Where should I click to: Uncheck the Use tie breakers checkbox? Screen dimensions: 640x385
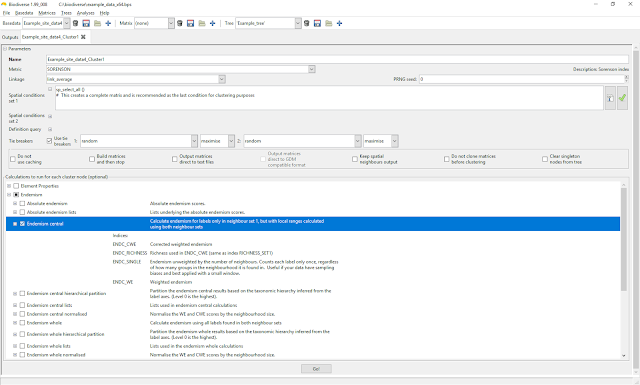[49, 141]
